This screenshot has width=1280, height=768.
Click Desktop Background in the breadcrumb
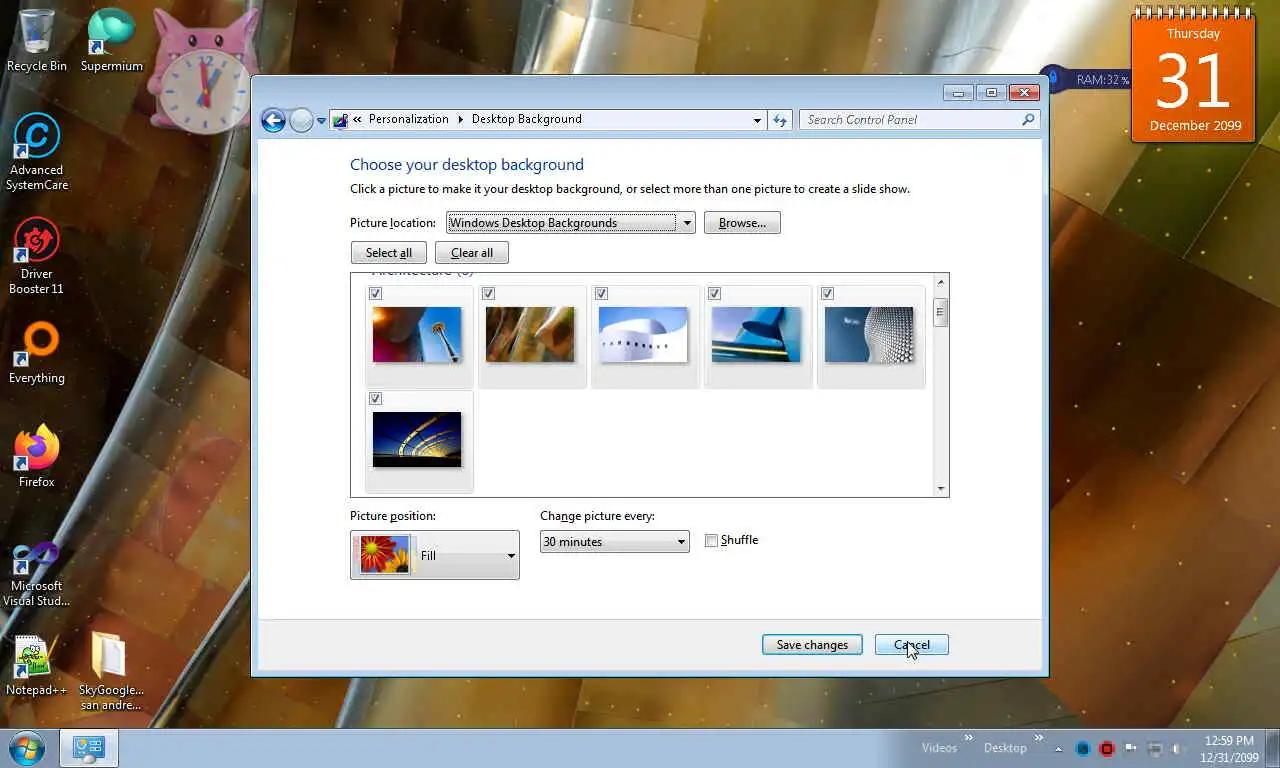click(x=527, y=119)
